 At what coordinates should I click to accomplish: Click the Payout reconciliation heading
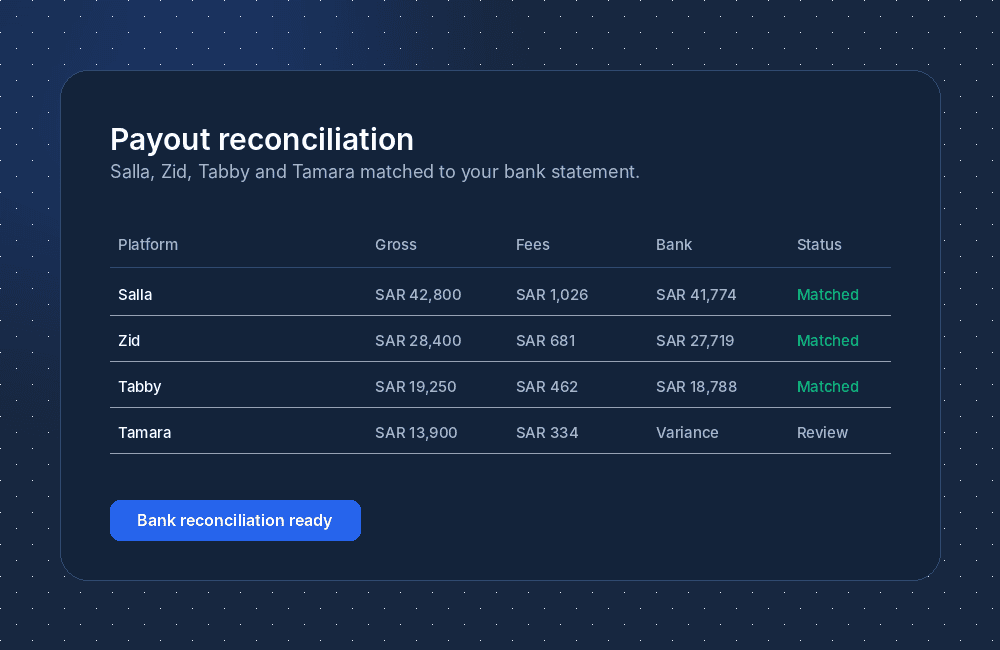point(262,140)
